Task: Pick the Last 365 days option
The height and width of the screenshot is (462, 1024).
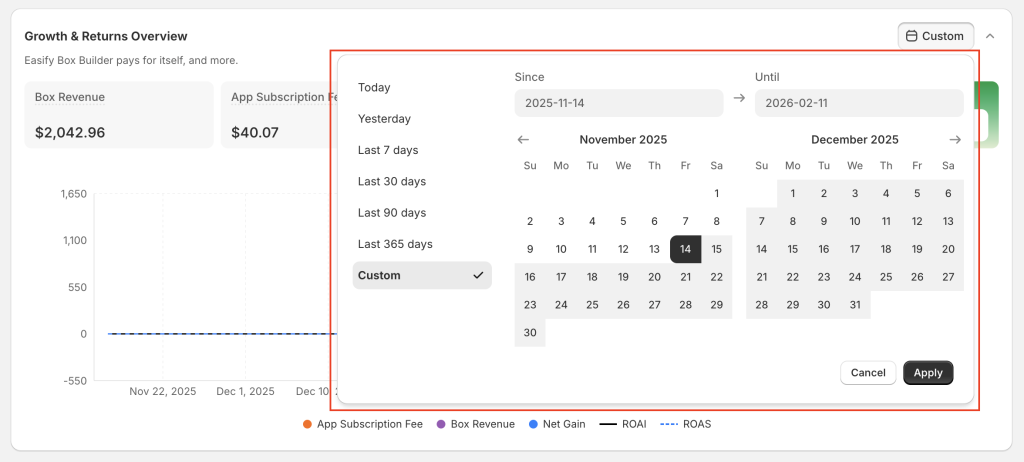Action: point(395,244)
